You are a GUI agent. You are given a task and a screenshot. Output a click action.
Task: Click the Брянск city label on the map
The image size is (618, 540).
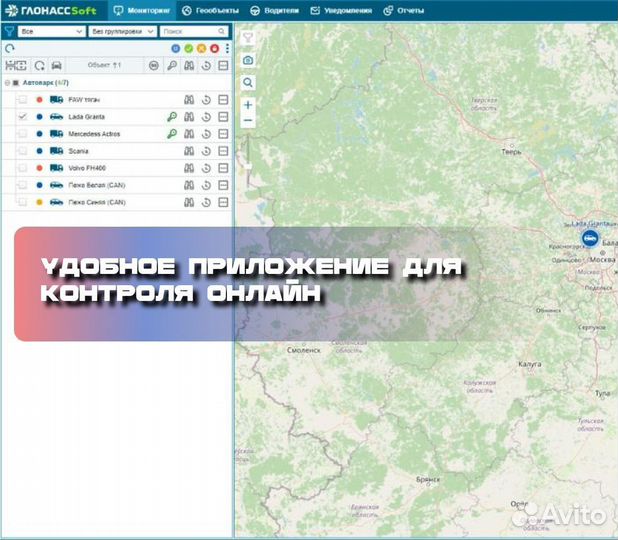[428, 480]
